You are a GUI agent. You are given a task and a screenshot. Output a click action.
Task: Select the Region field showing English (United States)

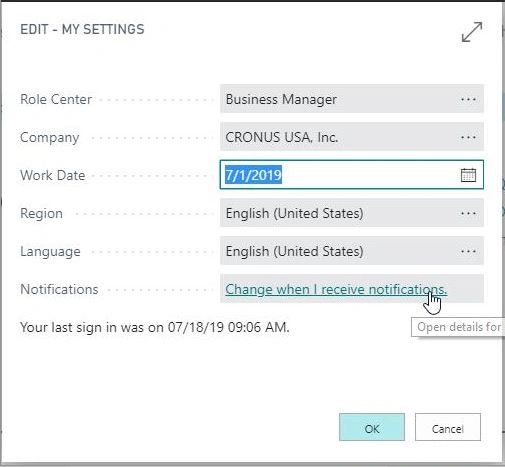point(352,213)
